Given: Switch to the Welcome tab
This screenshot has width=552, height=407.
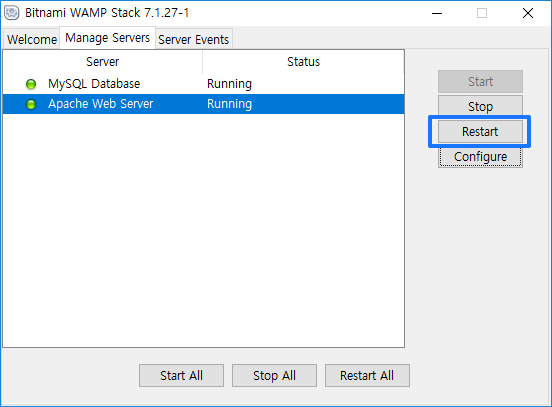Looking at the screenshot, I should tap(32, 39).
